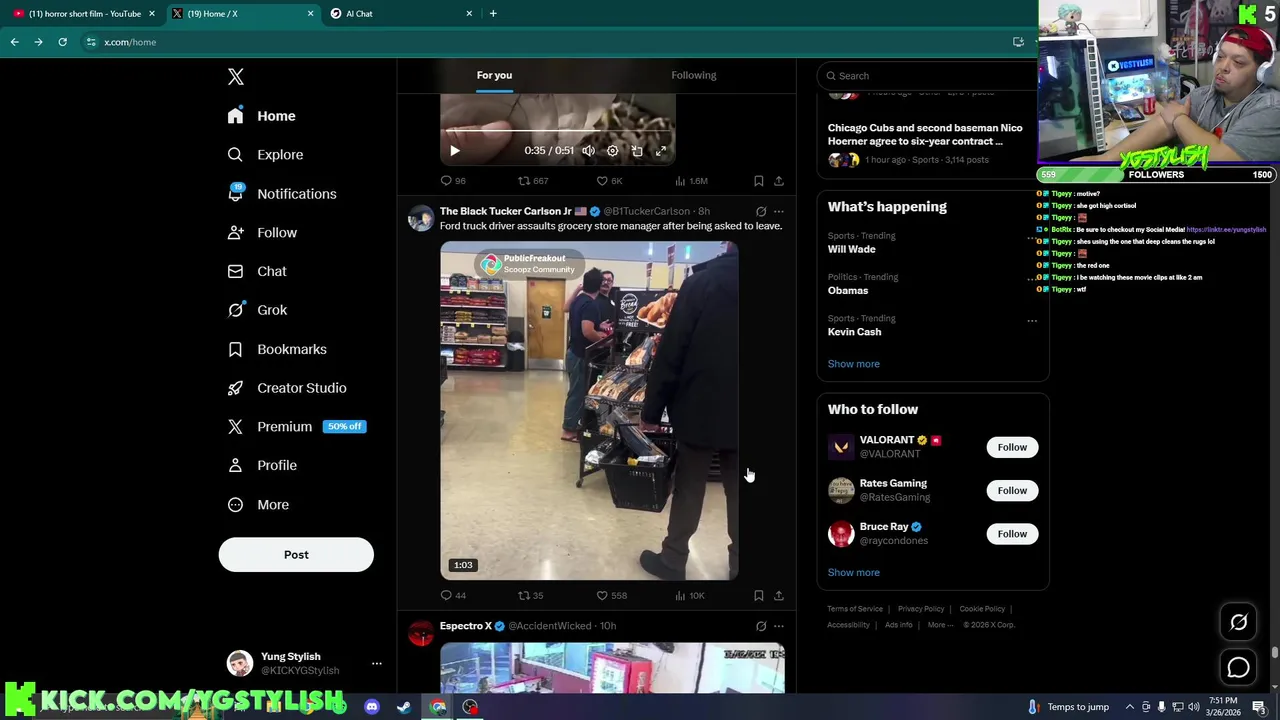
Task: Toggle fullscreen on top video
Action: tap(661, 151)
